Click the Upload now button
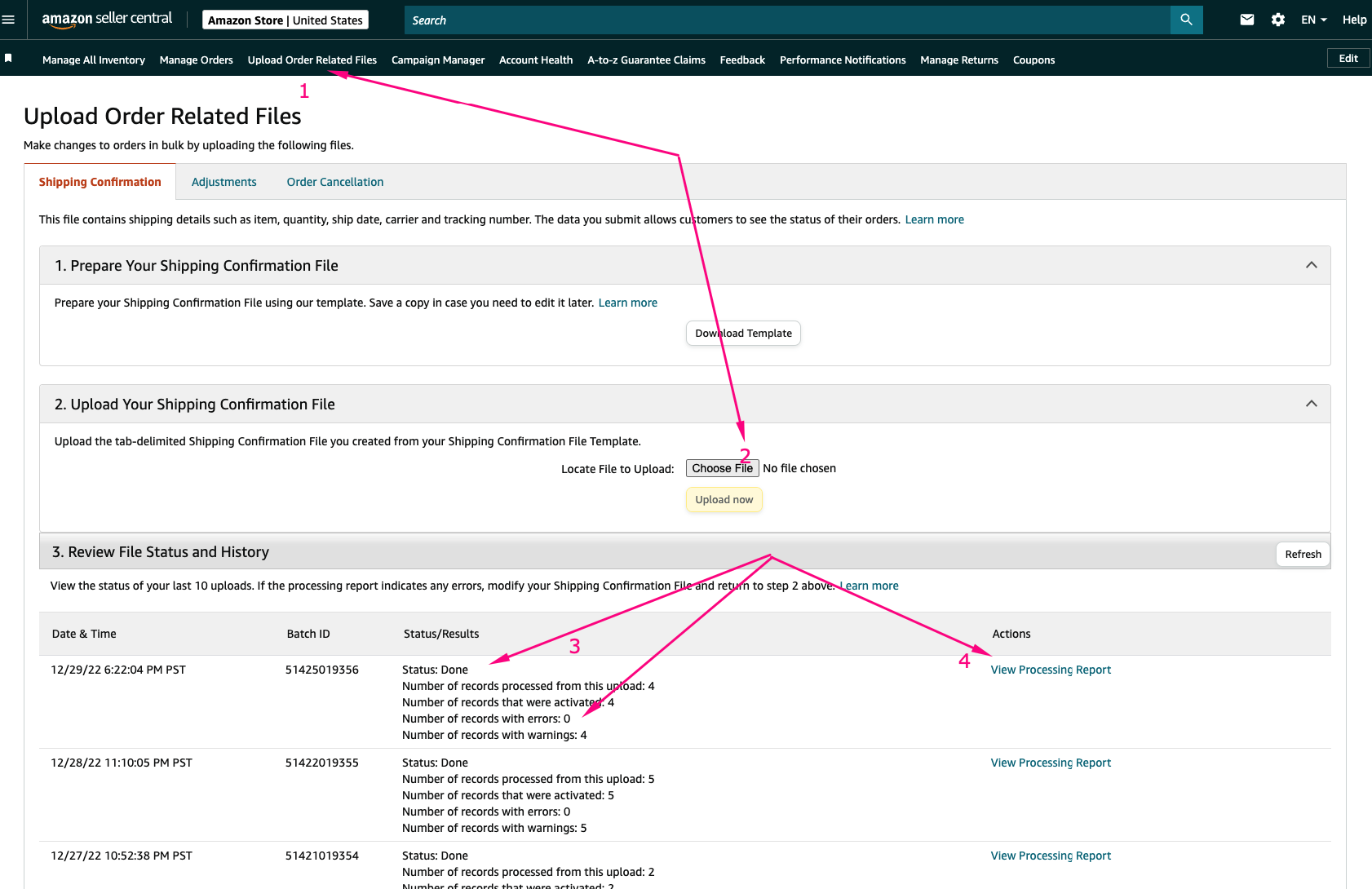The image size is (1372, 889). 724,499
